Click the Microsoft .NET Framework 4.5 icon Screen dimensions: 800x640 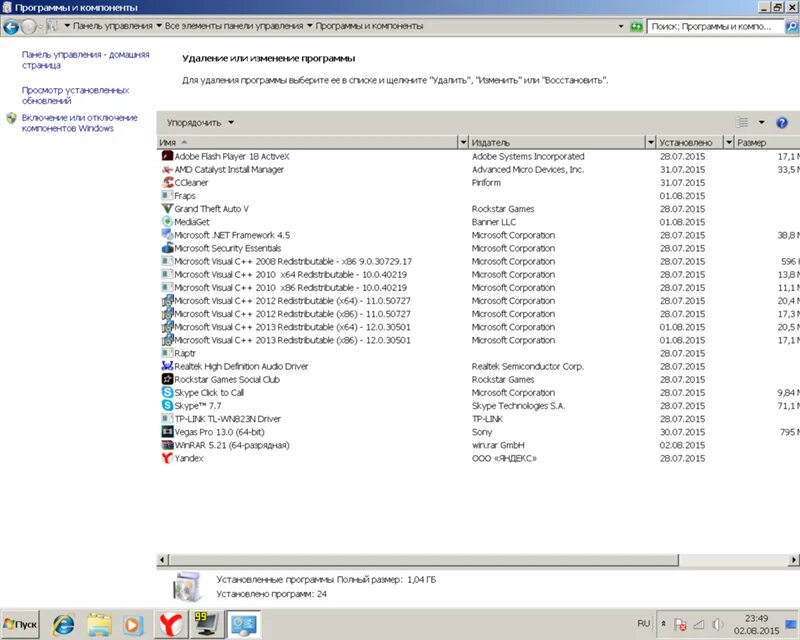(x=167, y=235)
